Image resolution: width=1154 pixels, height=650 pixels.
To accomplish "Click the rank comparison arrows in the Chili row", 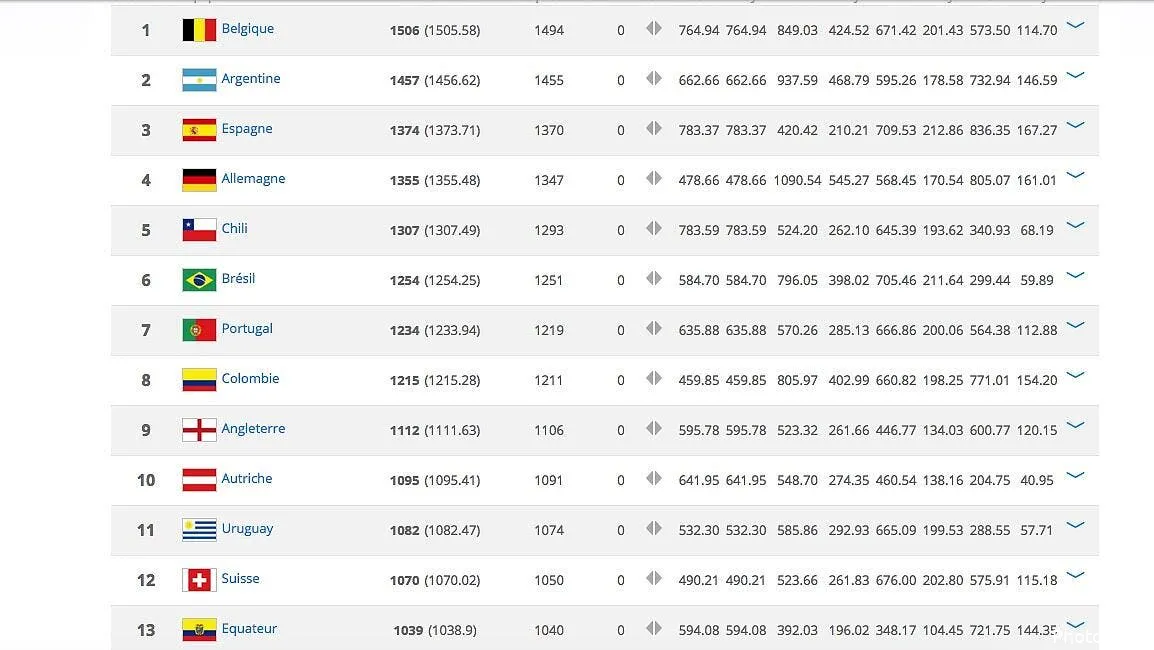I will tap(654, 230).
